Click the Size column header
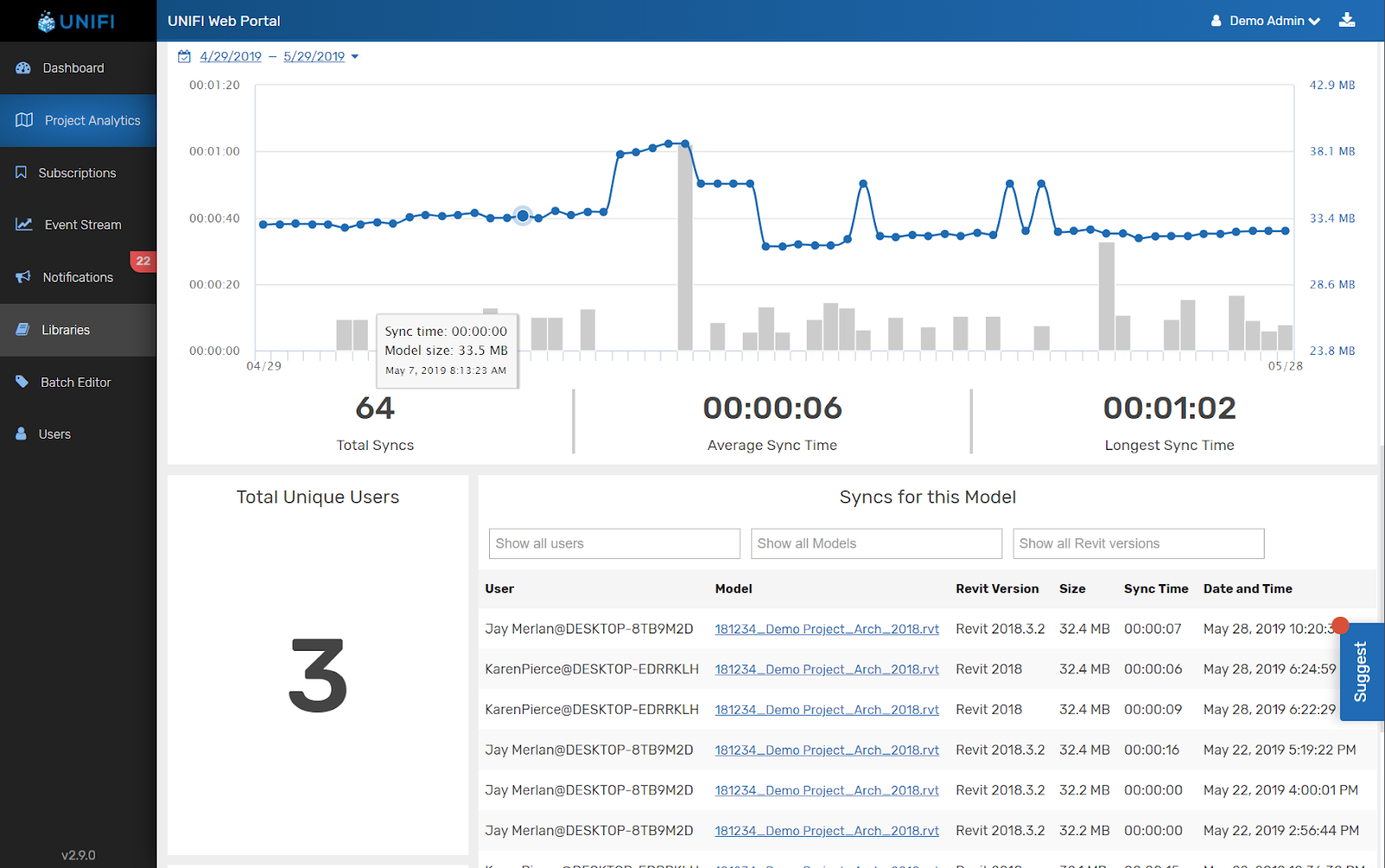Viewport: 1385px width, 868px height. pyautogui.click(x=1073, y=588)
